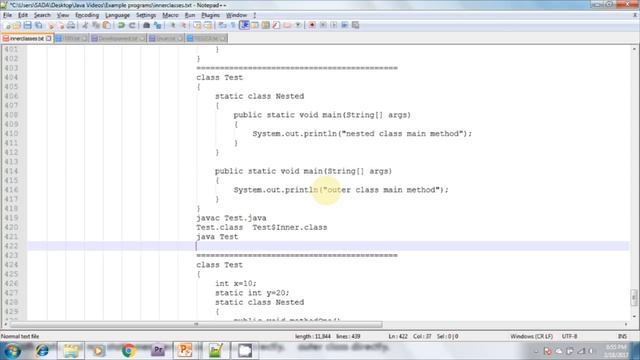Viewport: 640px width, 360px height.
Task: Select the innerclasses.txt tab
Action: [x=27, y=38]
